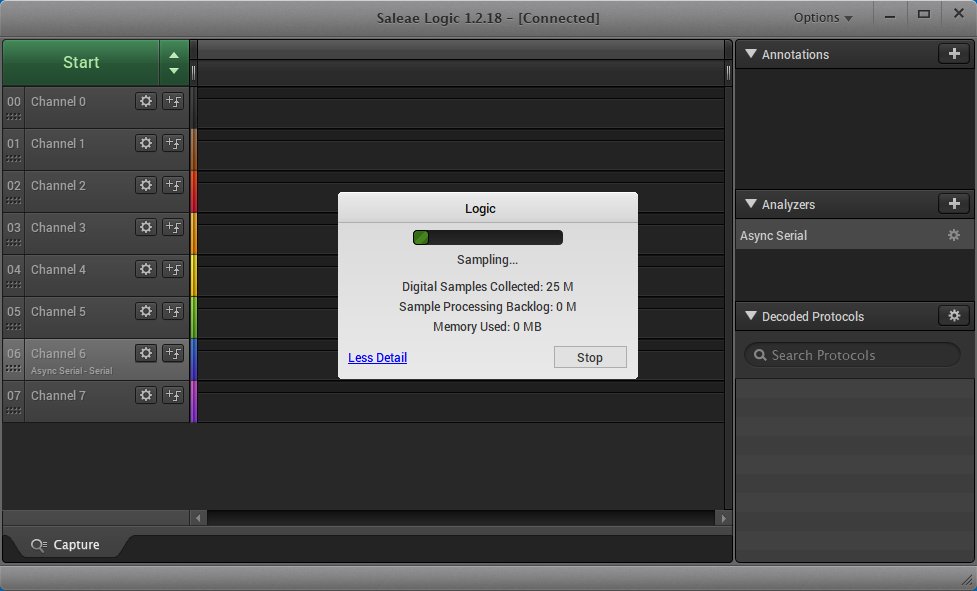Set trigger edge for Channel 5

173,311
